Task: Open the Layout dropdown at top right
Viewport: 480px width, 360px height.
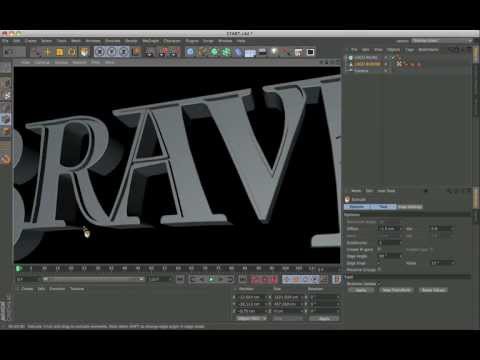Action: [442, 41]
